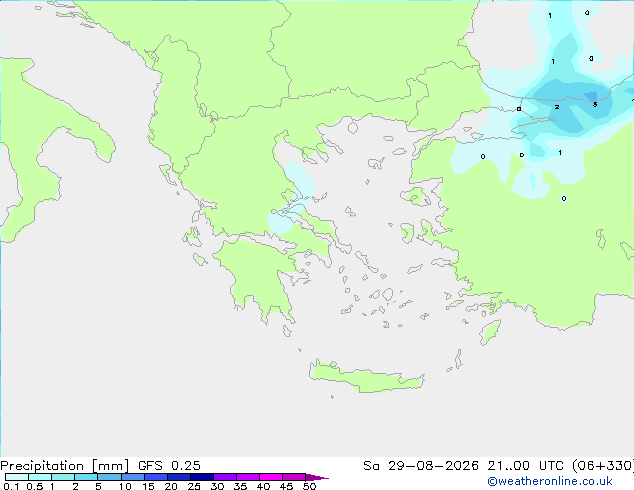Click the 40–45 mm magenta legend swatch
The height and width of the screenshot is (490, 634).
coord(271,477)
